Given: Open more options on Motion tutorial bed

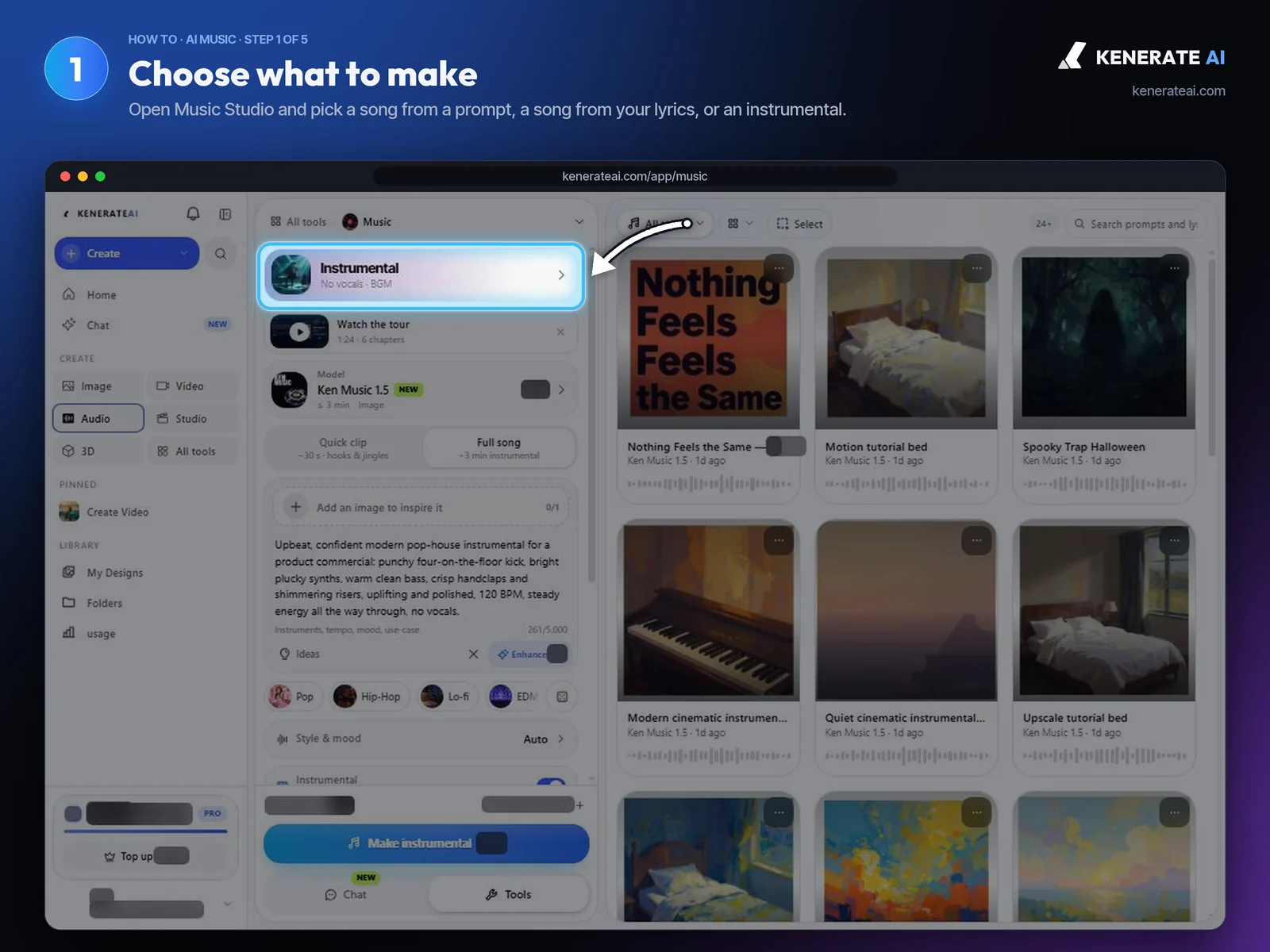Looking at the screenshot, I should coord(976,268).
